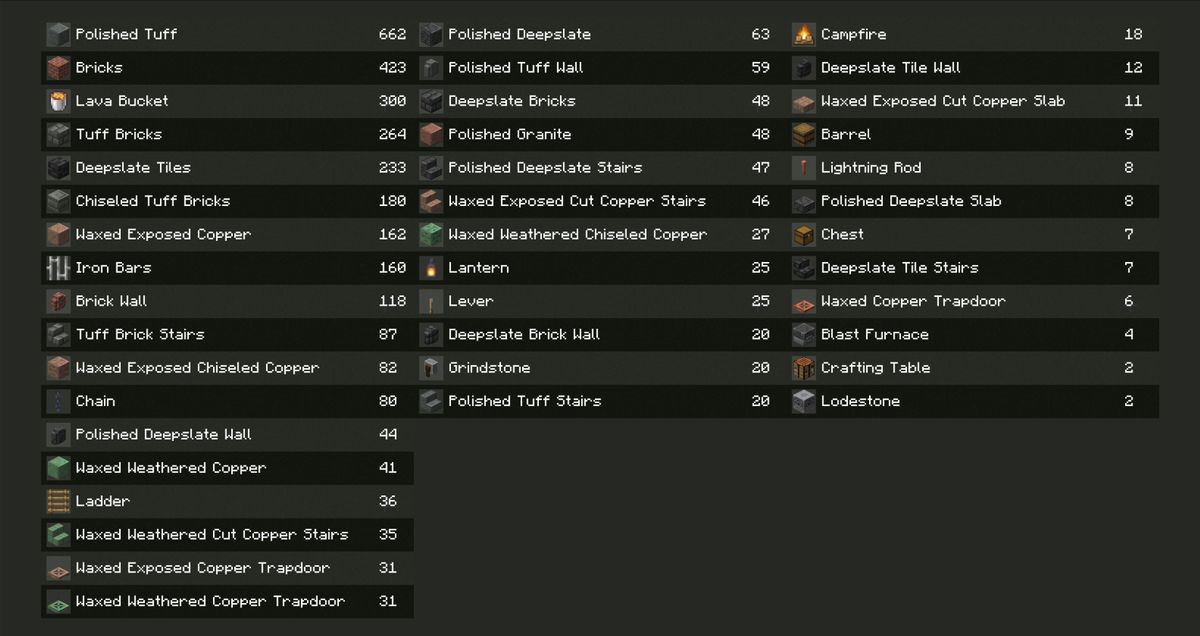
Task: Click the Iron Bars icon
Action: pos(58,268)
